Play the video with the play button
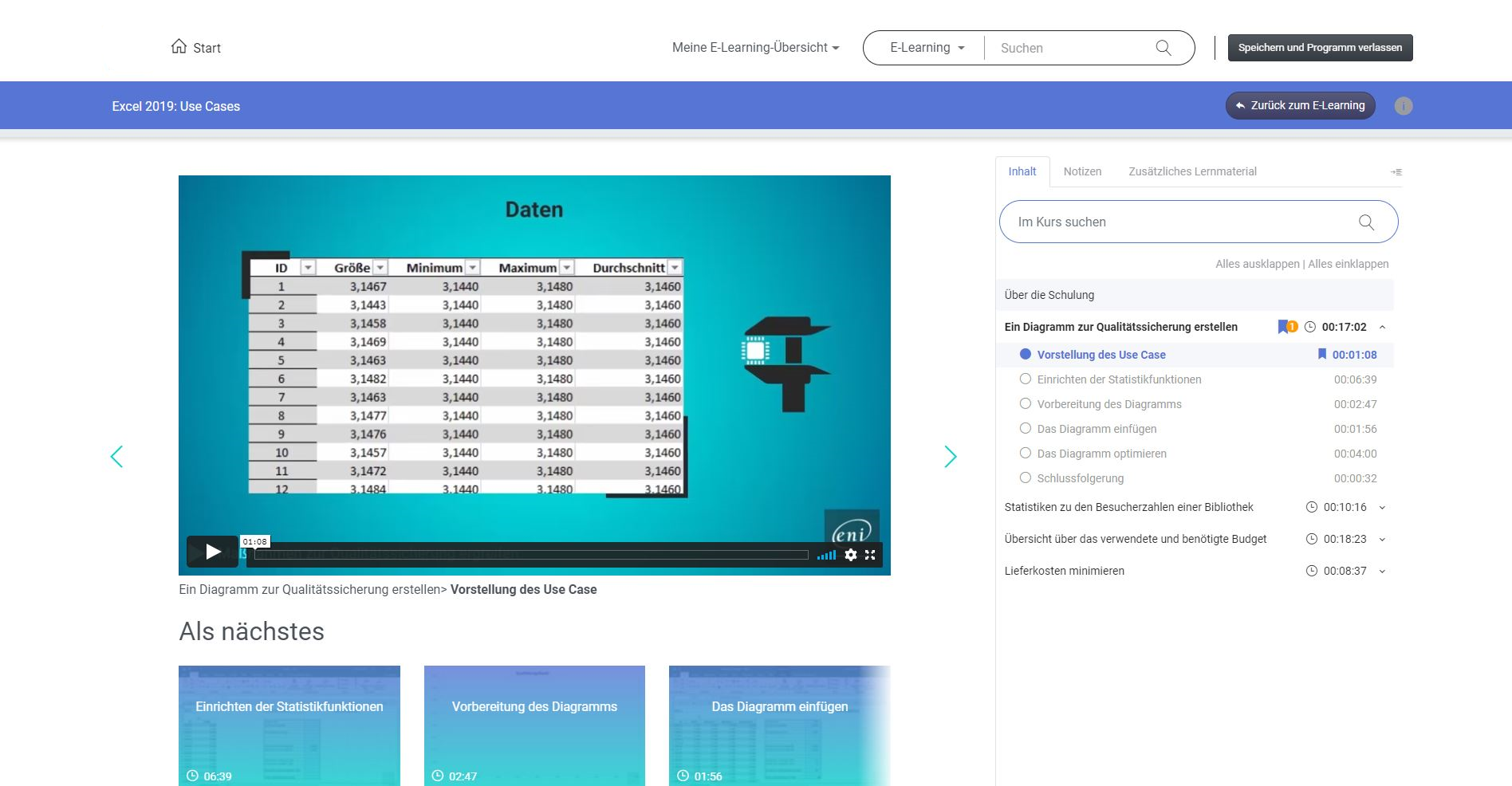The image size is (1512, 786). (213, 552)
